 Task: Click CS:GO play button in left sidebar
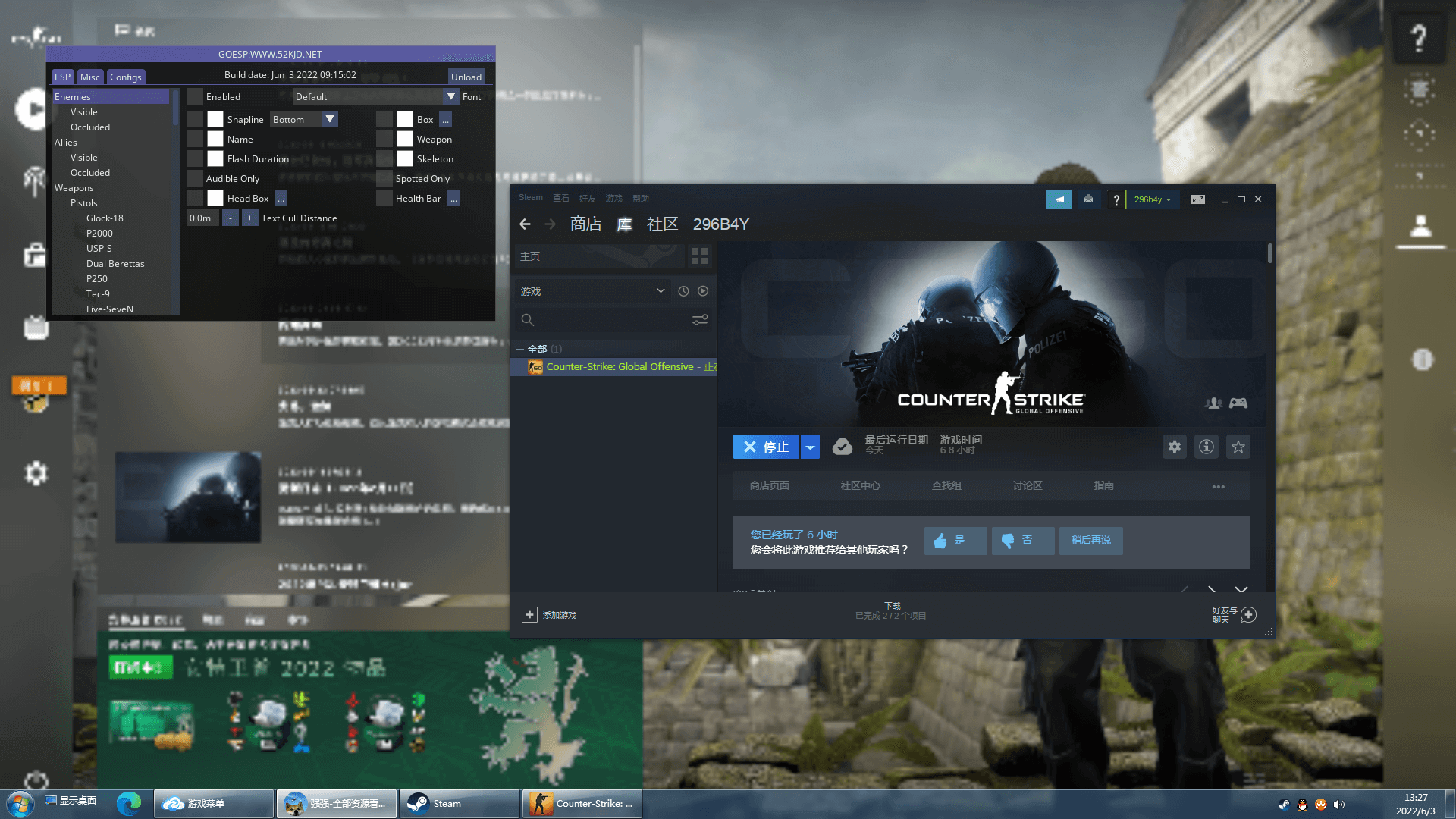[33, 110]
